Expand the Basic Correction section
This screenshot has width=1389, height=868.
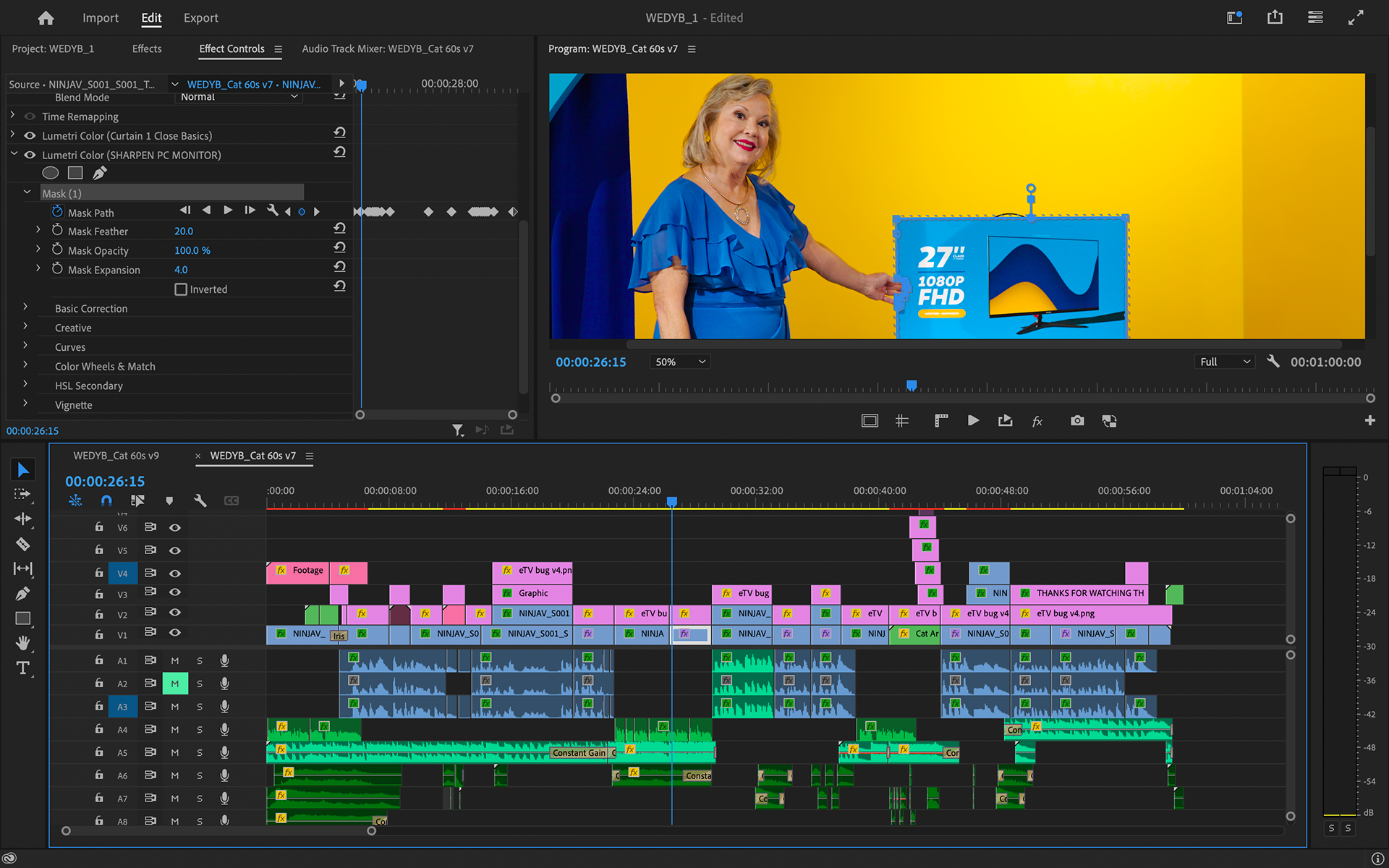click(25, 308)
